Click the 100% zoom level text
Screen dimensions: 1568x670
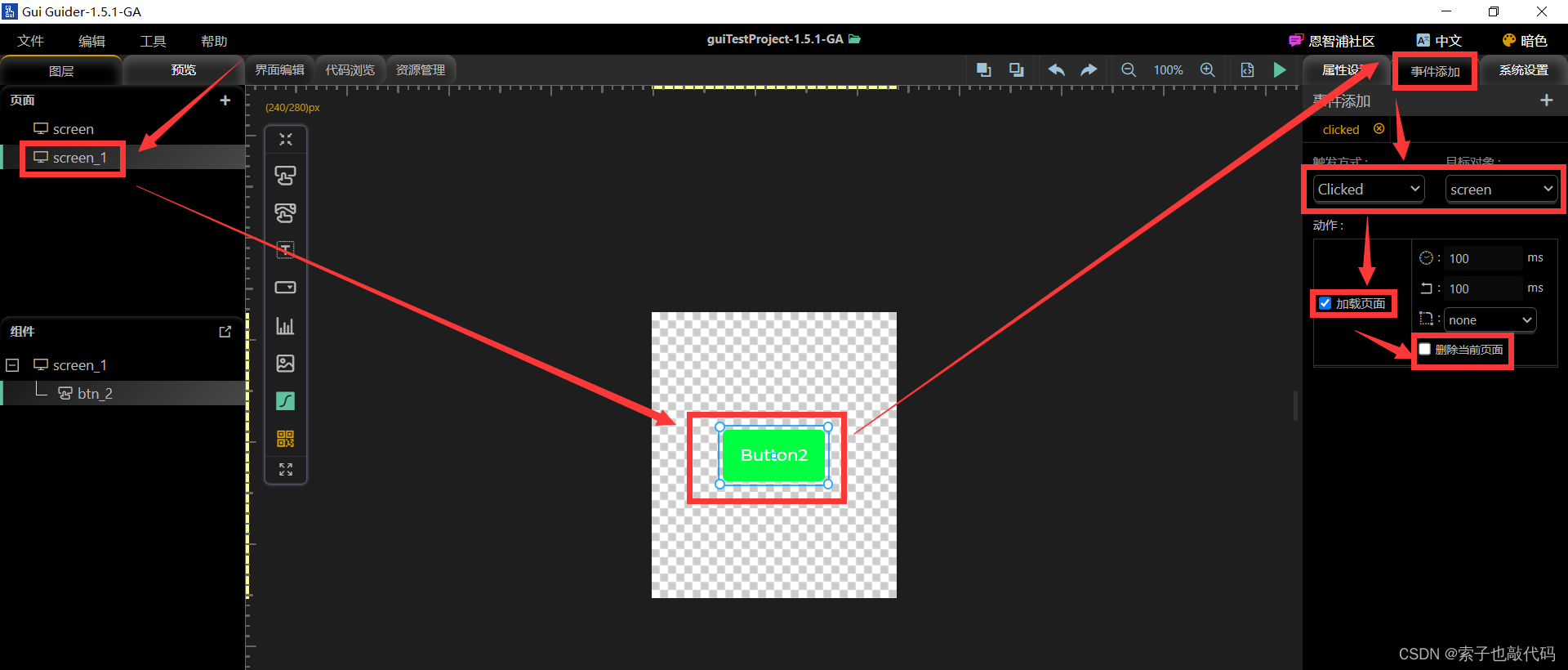click(x=1168, y=70)
